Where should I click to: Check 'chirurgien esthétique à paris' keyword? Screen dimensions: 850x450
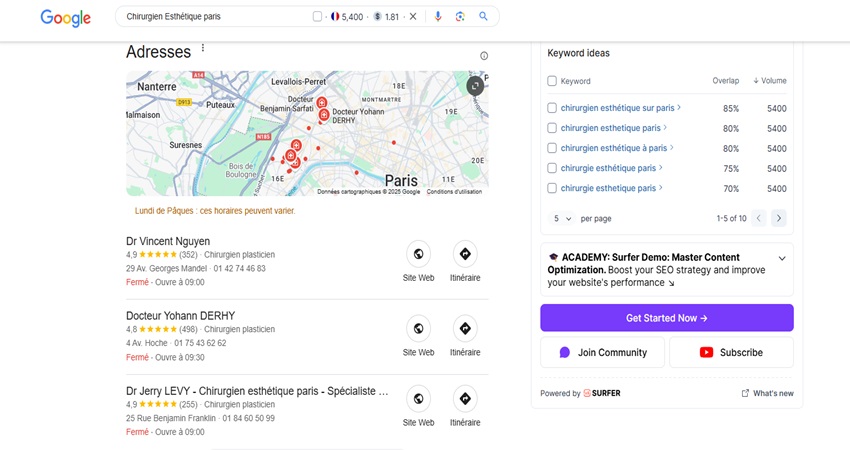coord(552,148)
